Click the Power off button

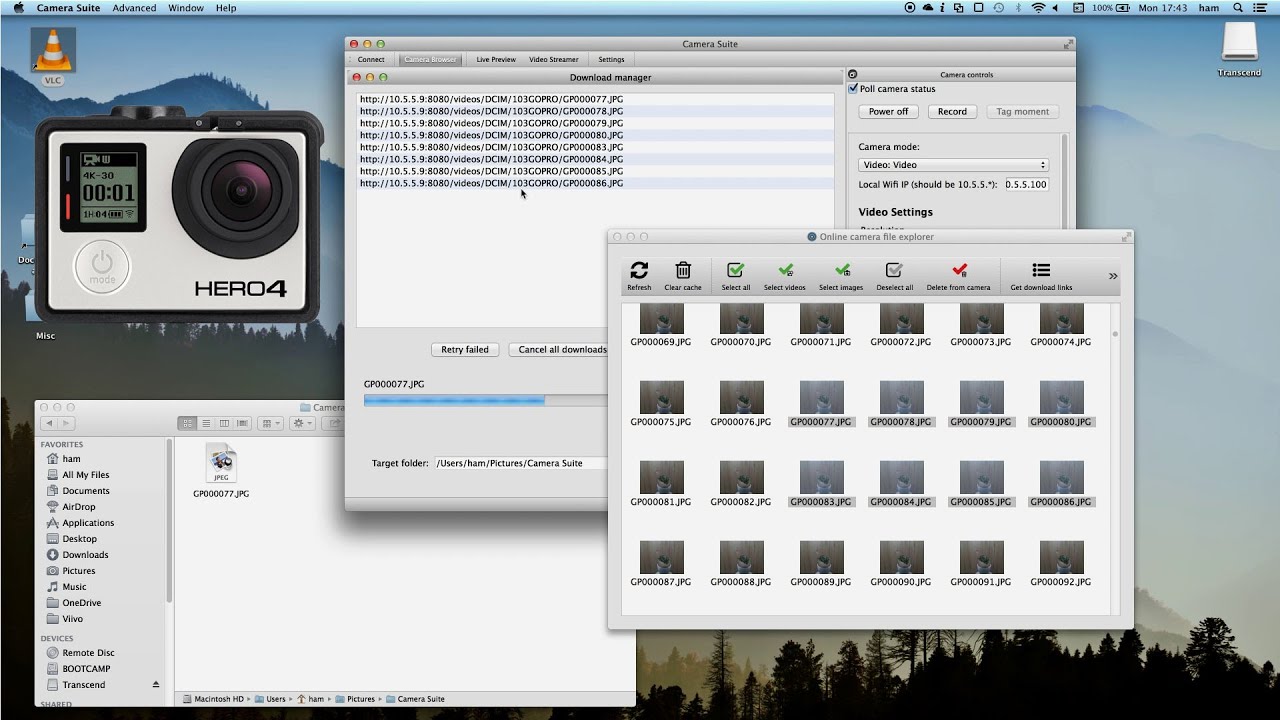[x=889, y=112]
